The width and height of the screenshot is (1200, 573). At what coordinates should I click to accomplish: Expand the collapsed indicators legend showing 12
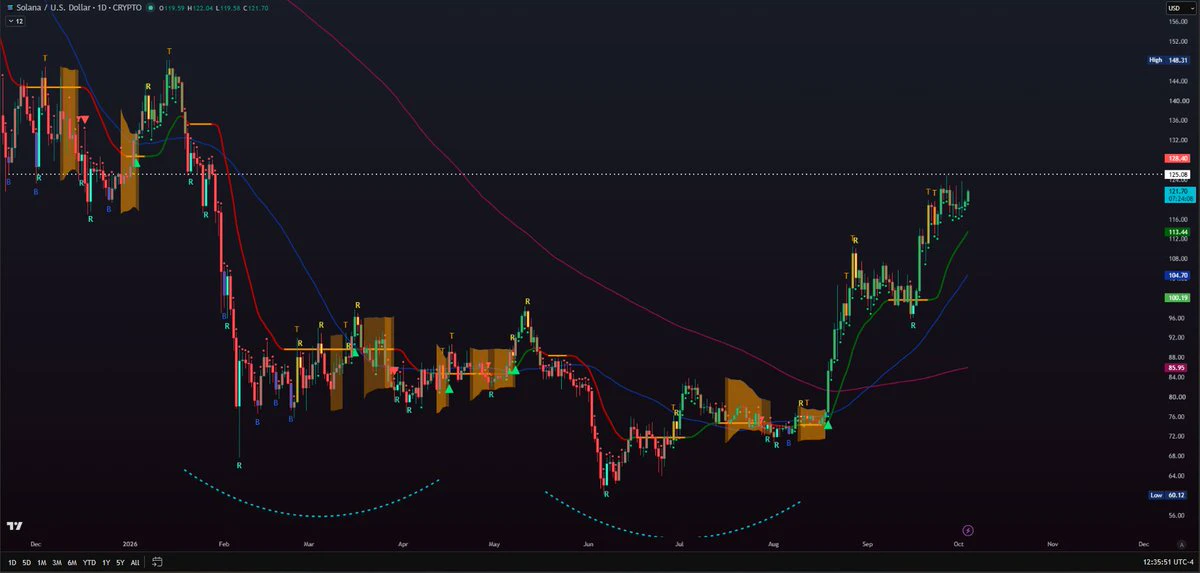(14, 20)
